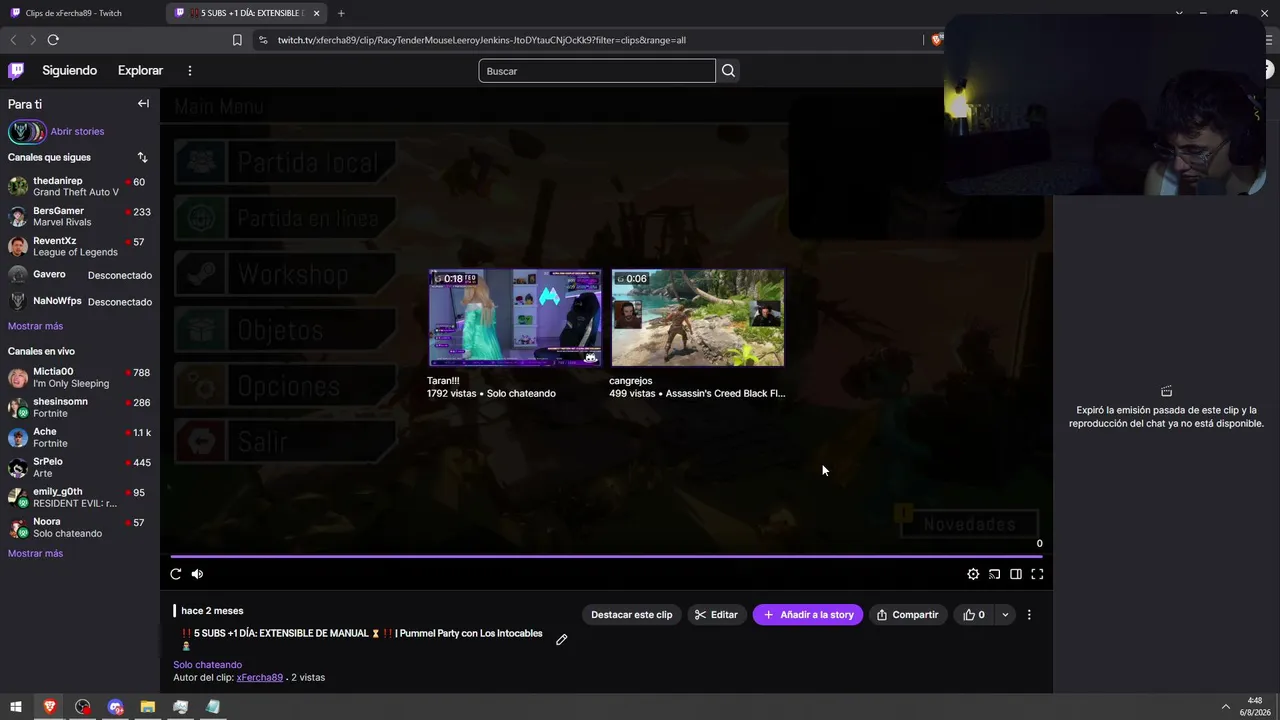This screenshot has width=1280, height=720.
Task: Open ReventXz channel in sidebar
Action: (x=80, y=246)
